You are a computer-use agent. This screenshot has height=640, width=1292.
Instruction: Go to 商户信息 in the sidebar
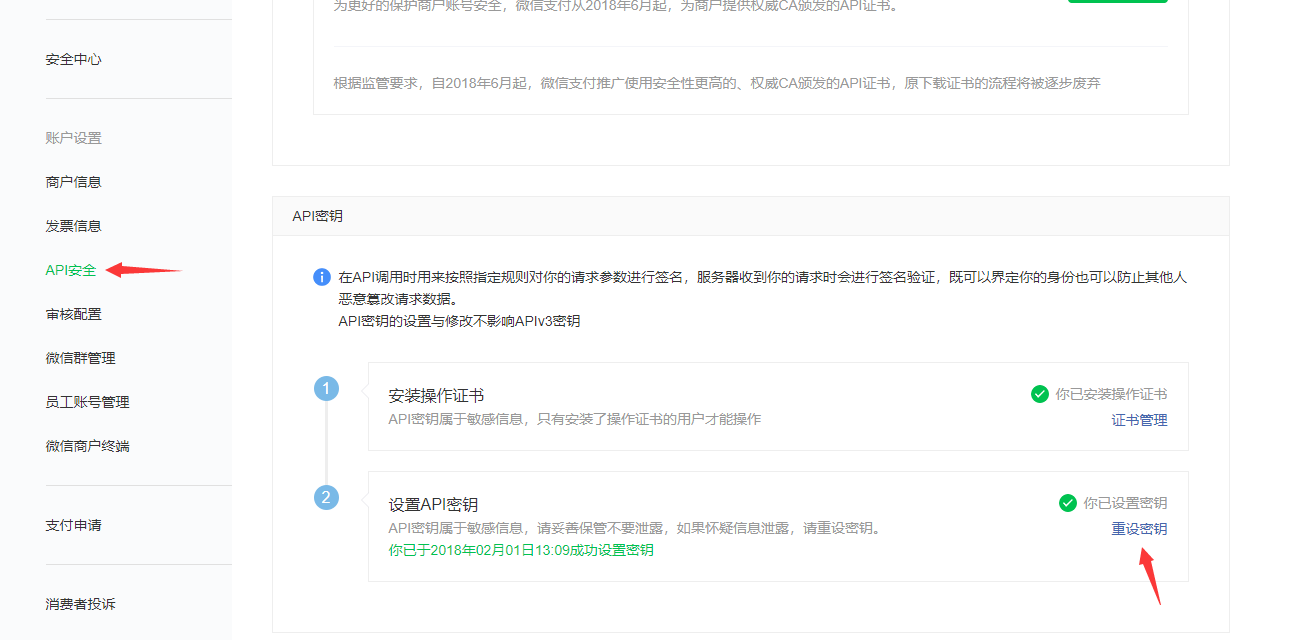click(73, 182)
